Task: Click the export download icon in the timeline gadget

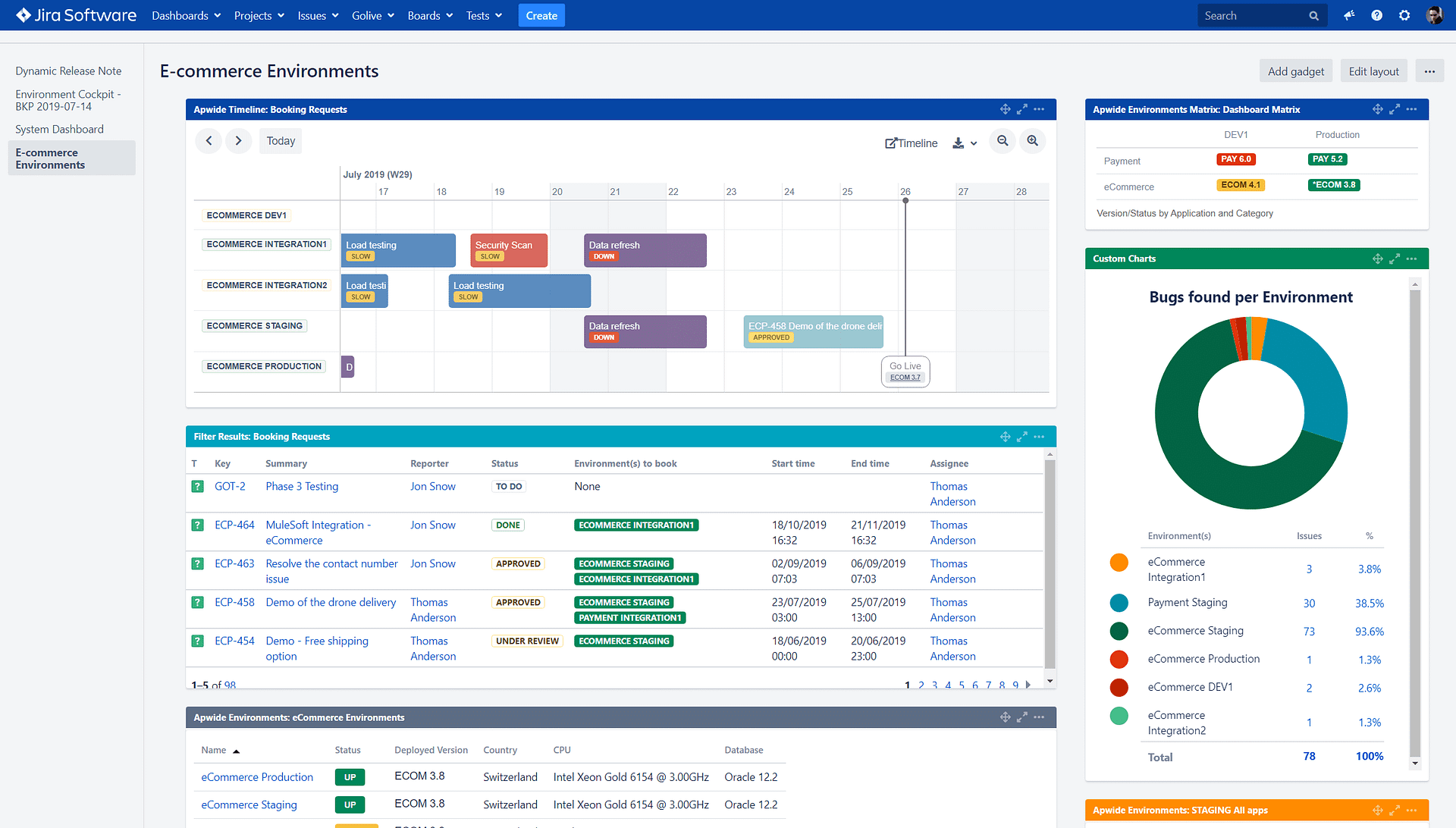Action: (958, 143)
